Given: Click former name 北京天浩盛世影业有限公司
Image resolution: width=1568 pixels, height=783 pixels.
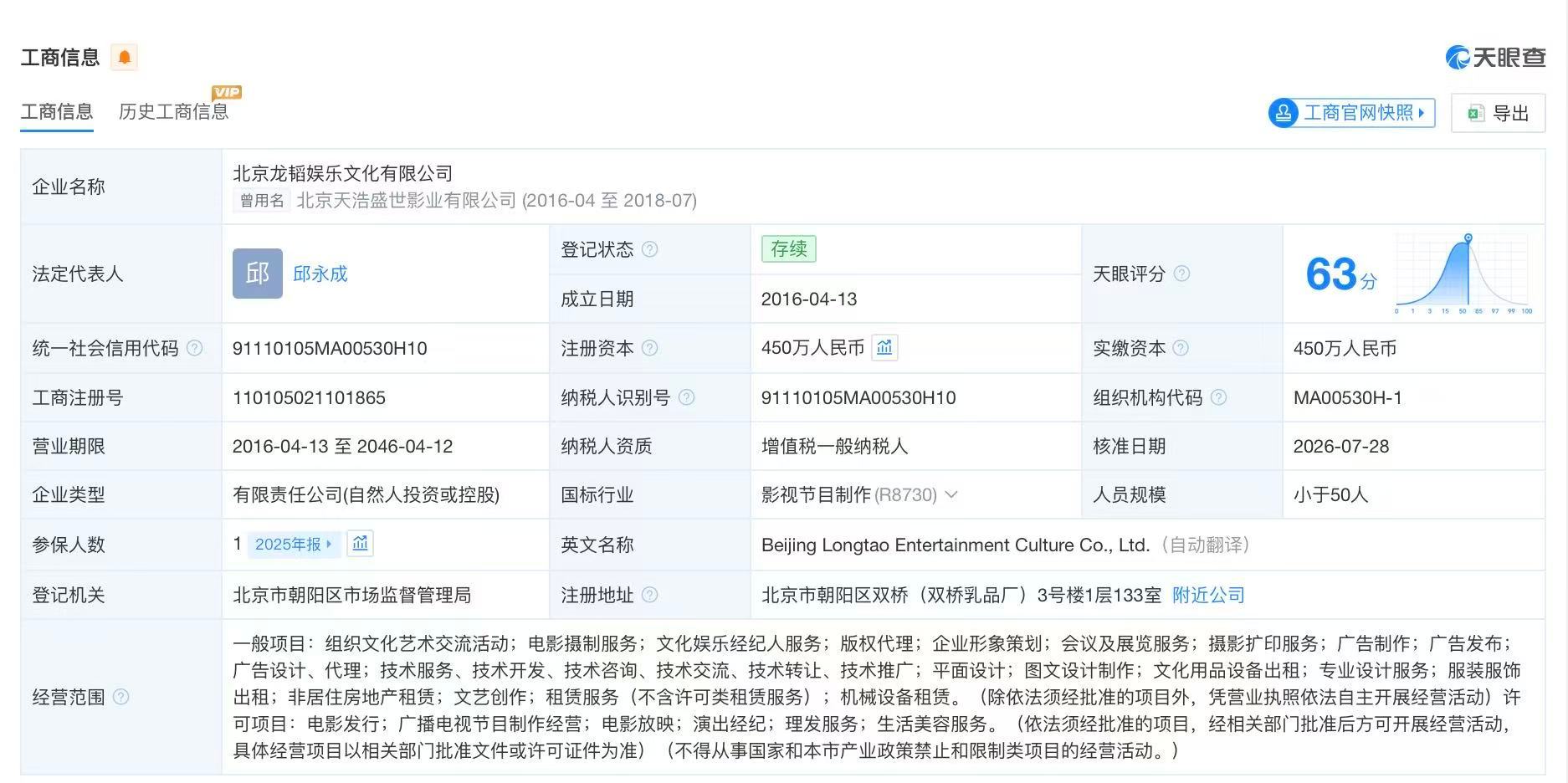Looking at the screenshot, I should (407, 201).
